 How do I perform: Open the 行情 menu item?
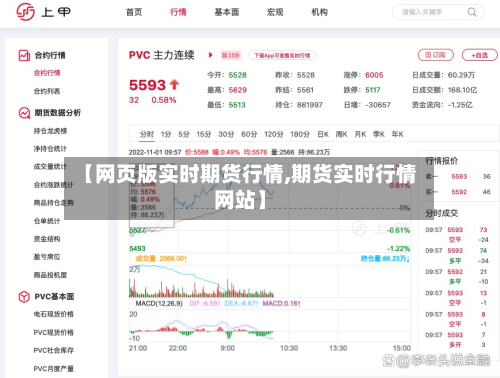(178, 12)
